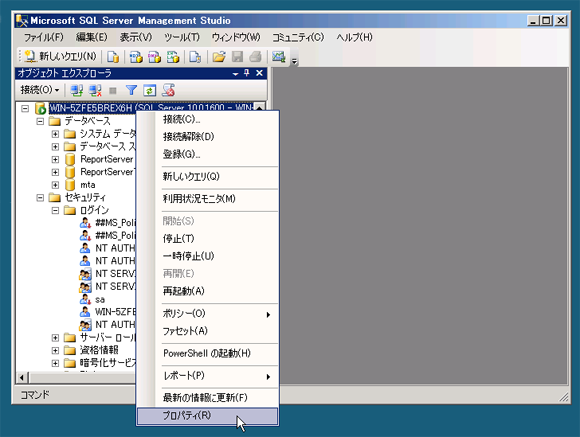Expand the ReportServer database node

(x=55, y=159)
